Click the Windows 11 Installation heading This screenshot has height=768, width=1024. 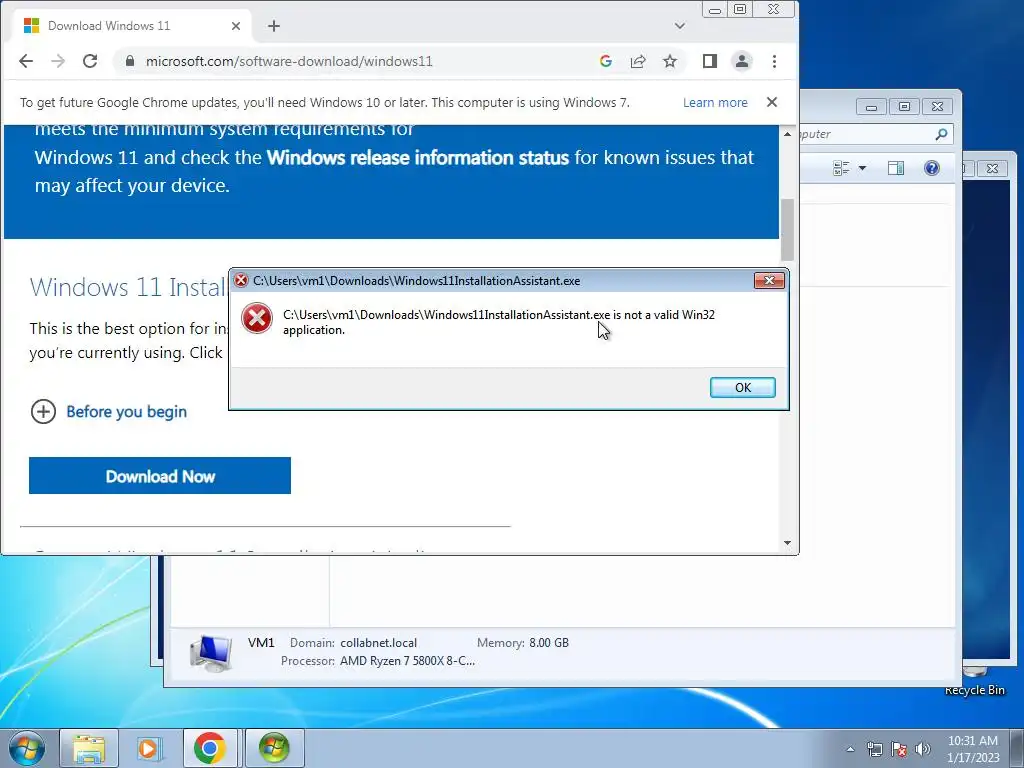click(128, 287)
